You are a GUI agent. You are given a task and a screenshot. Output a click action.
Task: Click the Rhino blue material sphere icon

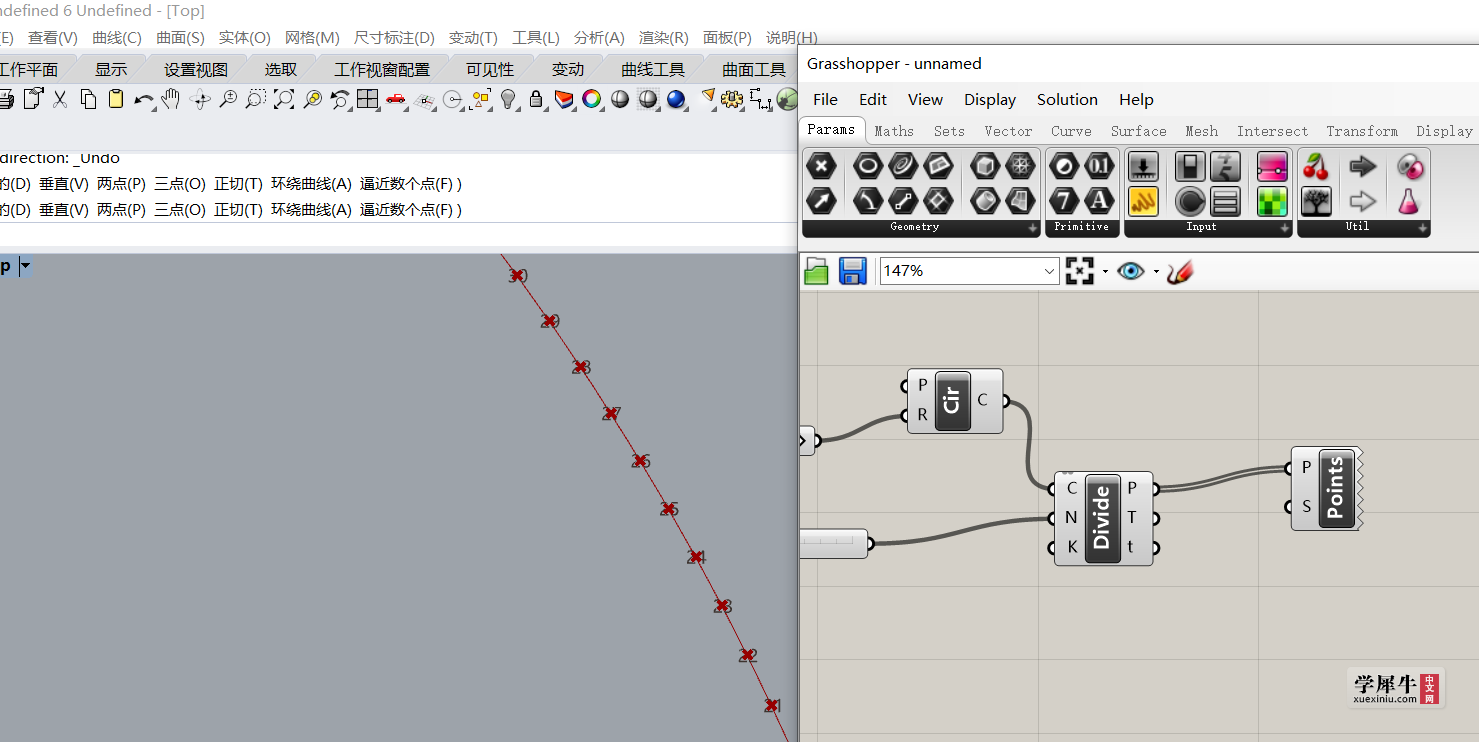[676, 98]
